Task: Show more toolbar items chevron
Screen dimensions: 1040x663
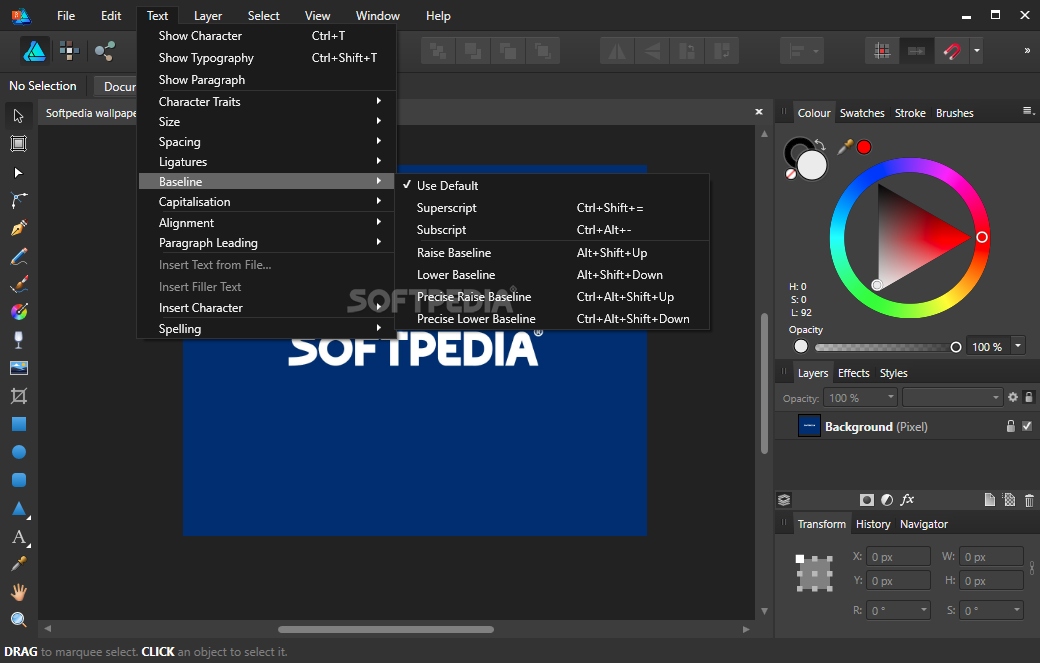Action: click(x=1027, y=51)
